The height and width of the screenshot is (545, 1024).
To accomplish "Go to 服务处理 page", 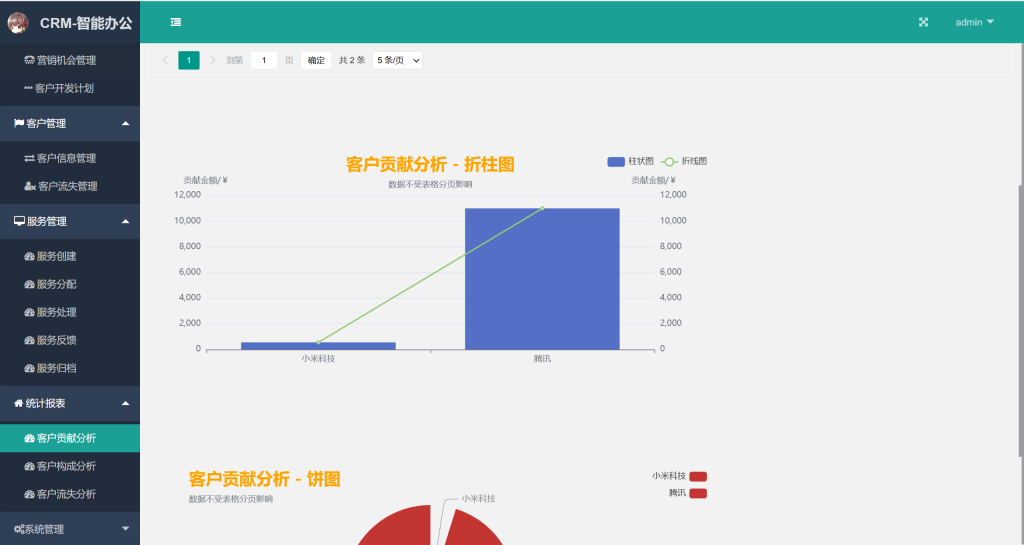I will tap(70, 312).
